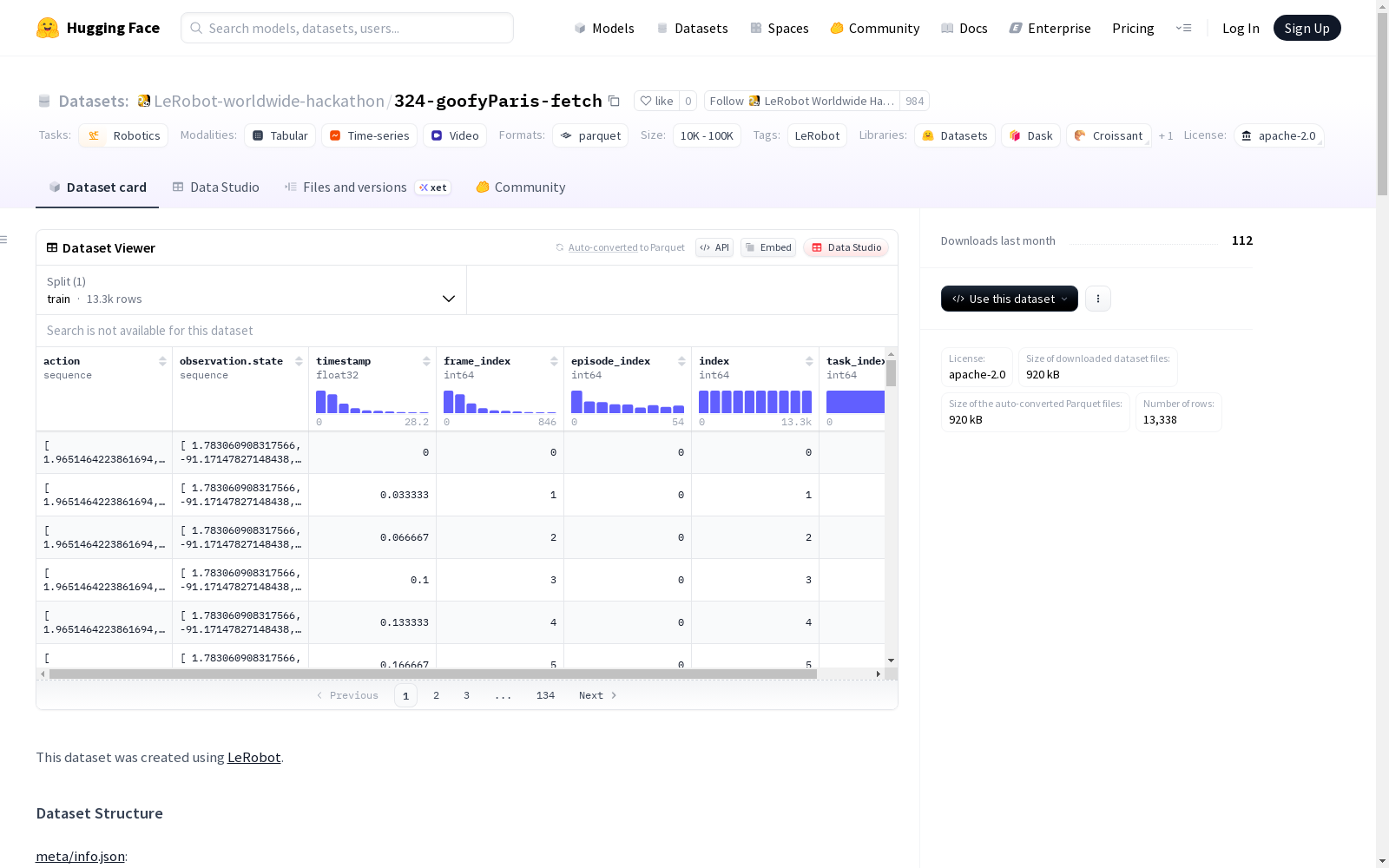Go to Models in the top navigation
The width and height of the screenshot is (1389, 868).
pyautogui.click(x=604, y=28)
